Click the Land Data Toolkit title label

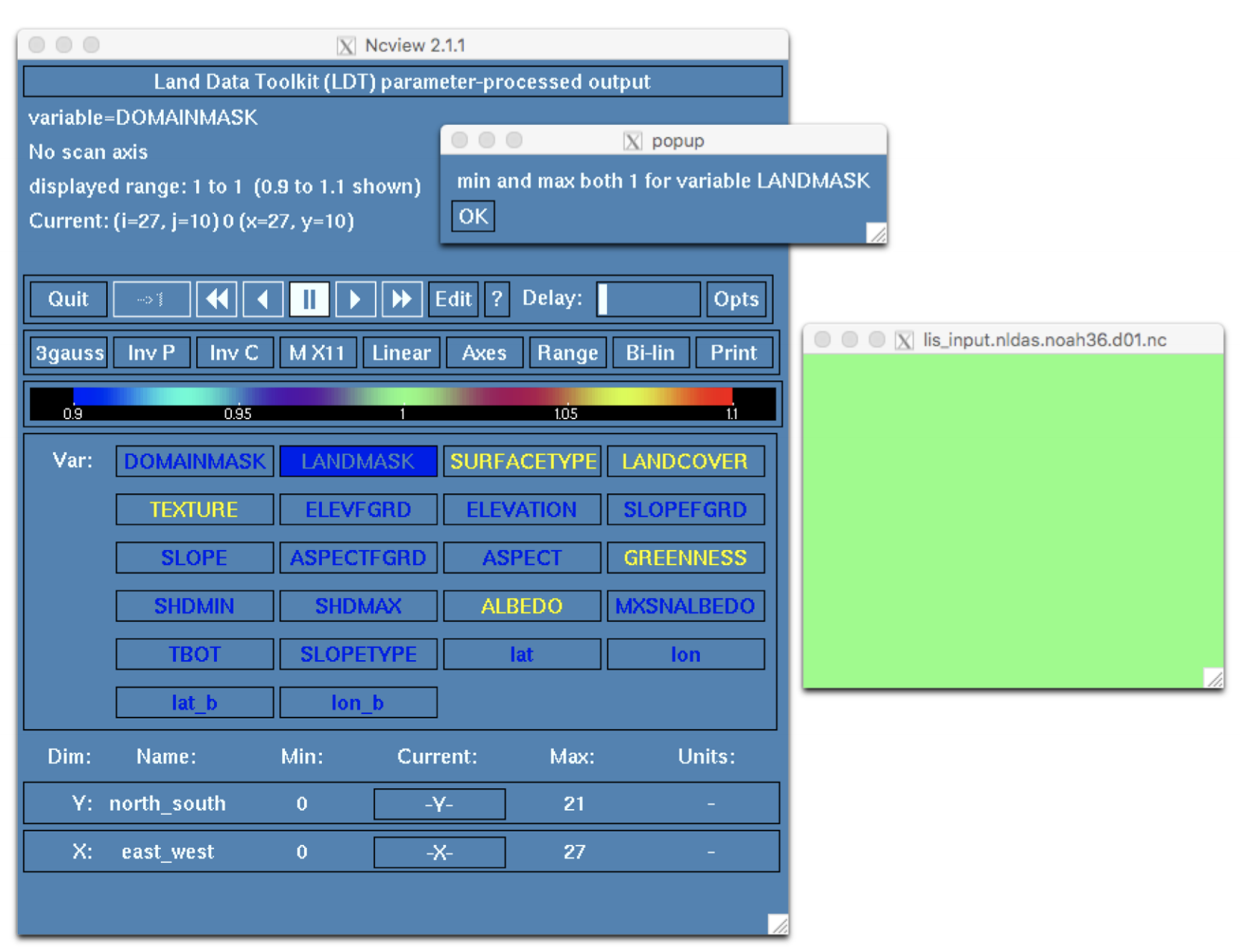[403, 82]
